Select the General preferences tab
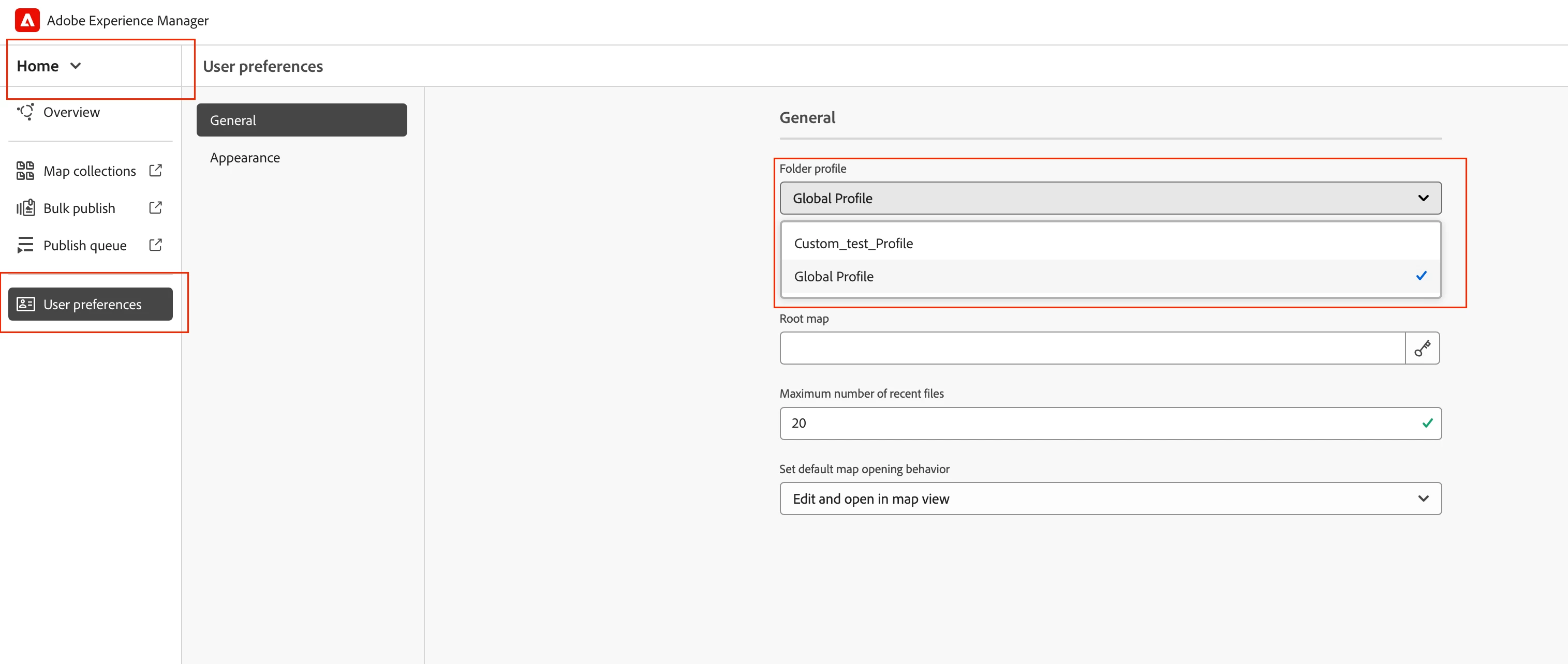Viewport: 1568px width, 664px height. pyautogui.click(x=301, y=120)
